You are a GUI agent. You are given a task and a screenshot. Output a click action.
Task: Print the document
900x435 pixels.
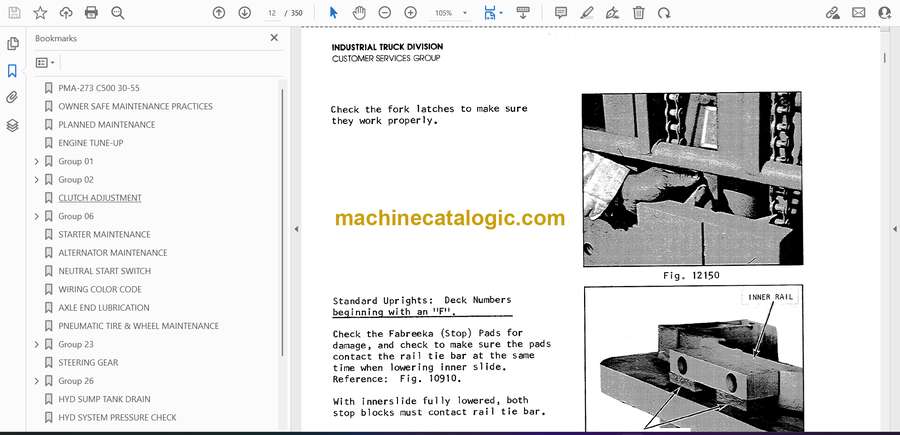click(91, 13)
